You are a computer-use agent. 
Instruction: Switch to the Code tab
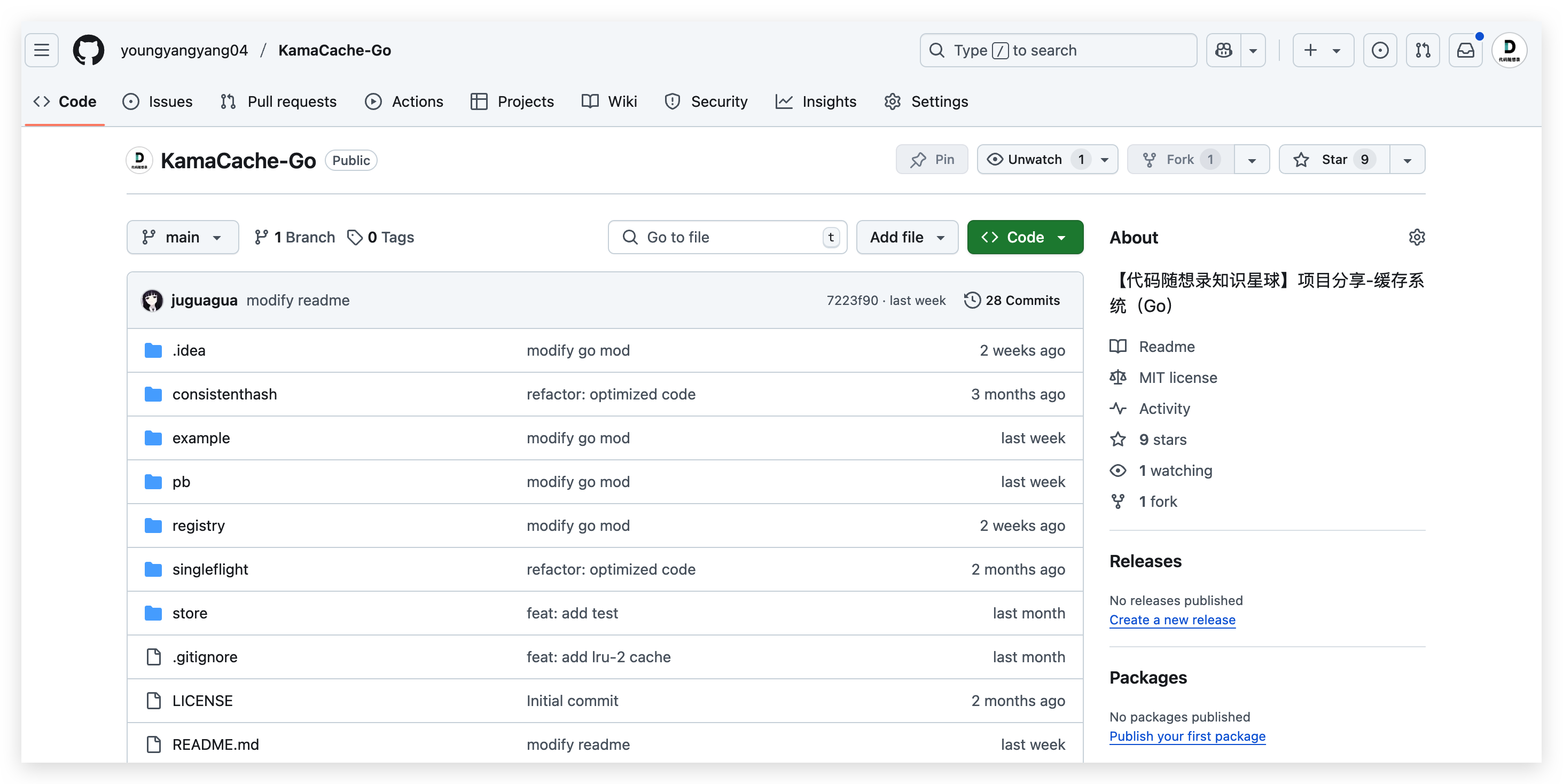click(65, 101)
